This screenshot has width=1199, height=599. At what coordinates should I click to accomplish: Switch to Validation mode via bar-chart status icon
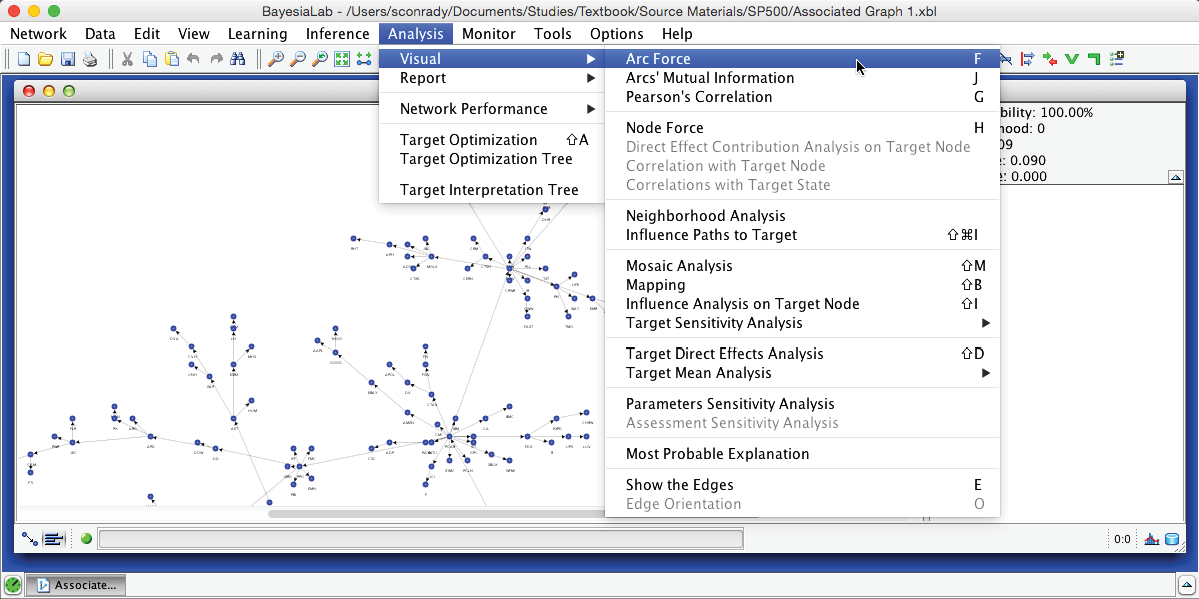click(x=1151, y=539)
